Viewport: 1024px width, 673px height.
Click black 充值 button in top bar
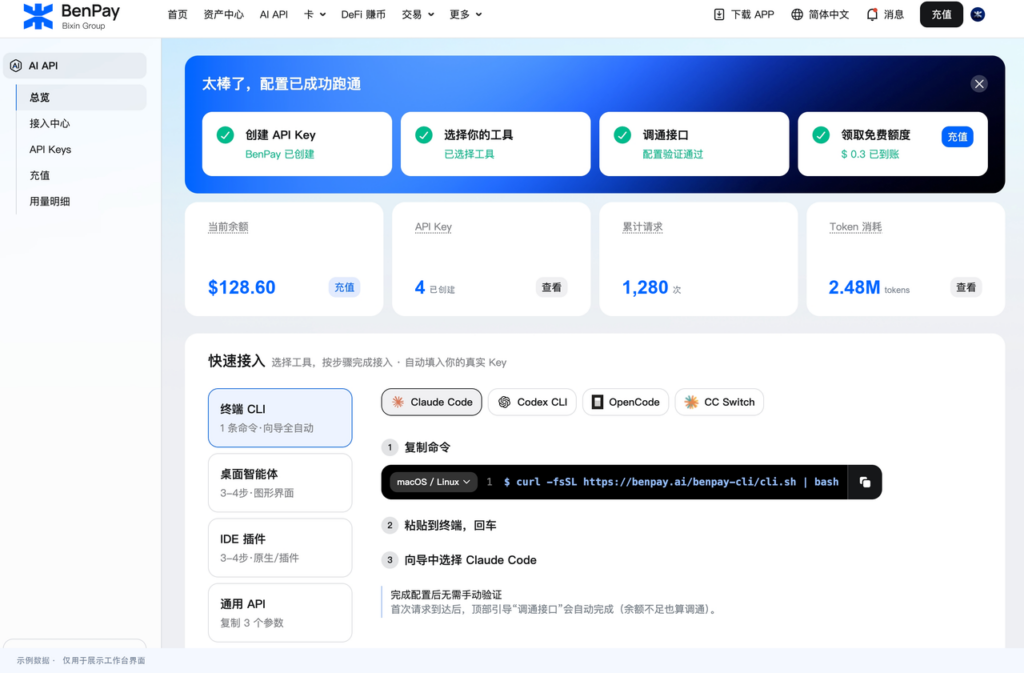941,14
